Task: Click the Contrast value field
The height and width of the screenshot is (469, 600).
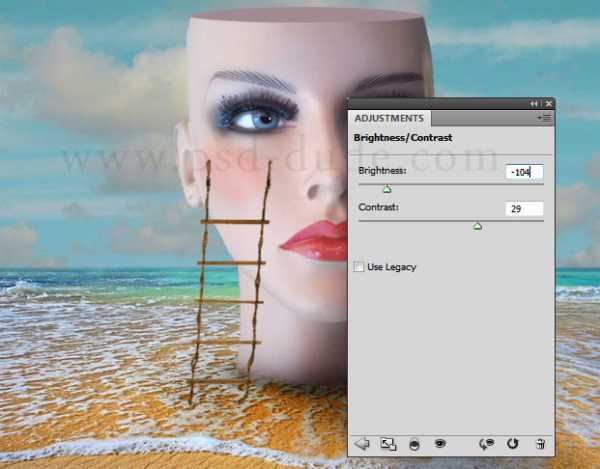Action: pos(524,209)
